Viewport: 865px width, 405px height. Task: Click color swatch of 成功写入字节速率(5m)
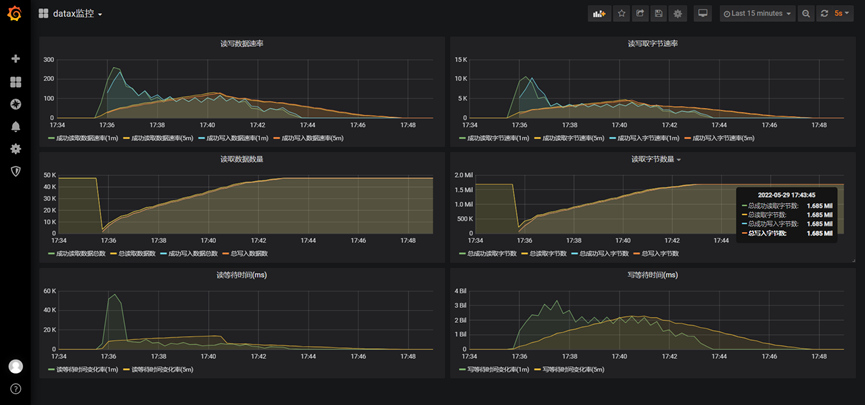[687, 138]
